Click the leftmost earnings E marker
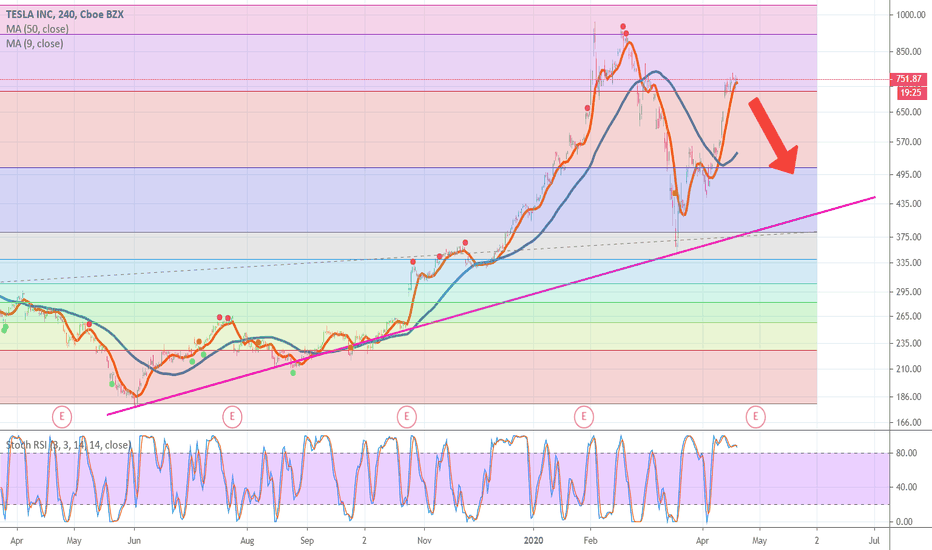932x550 pixels. click(x=62, y=417)
